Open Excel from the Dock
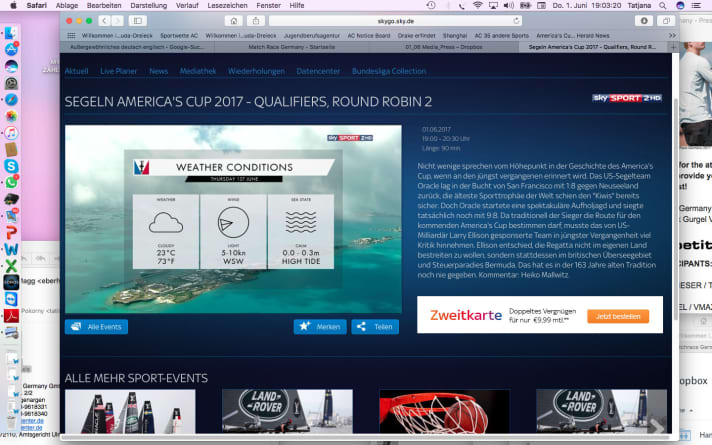712x445 pixels. [11, 266]
